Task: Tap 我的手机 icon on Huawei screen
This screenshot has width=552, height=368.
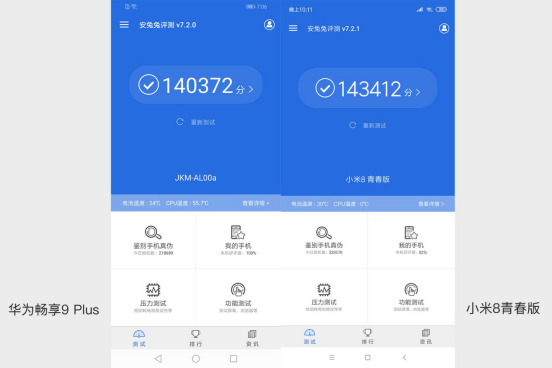Action: 238,232
